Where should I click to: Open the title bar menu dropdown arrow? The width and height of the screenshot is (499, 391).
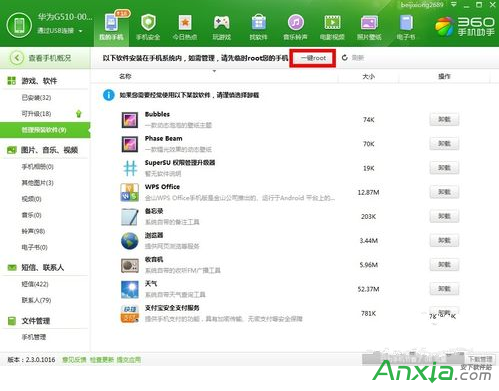(454, 5)
